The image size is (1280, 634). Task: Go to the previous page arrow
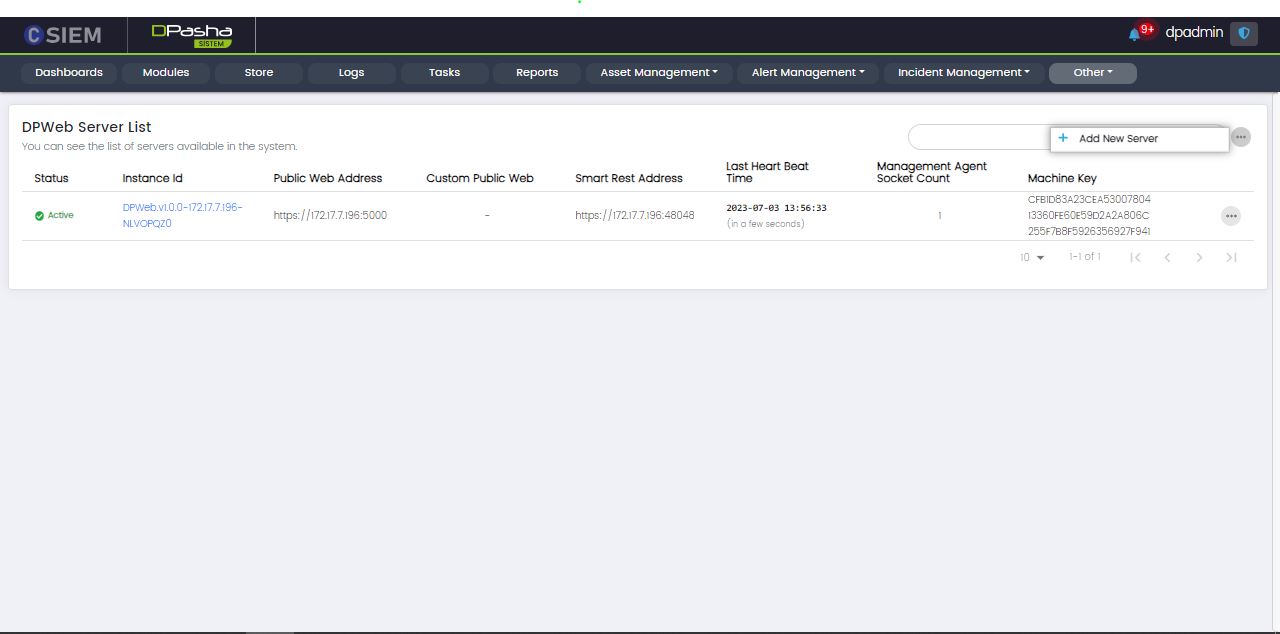(1167, 258)
